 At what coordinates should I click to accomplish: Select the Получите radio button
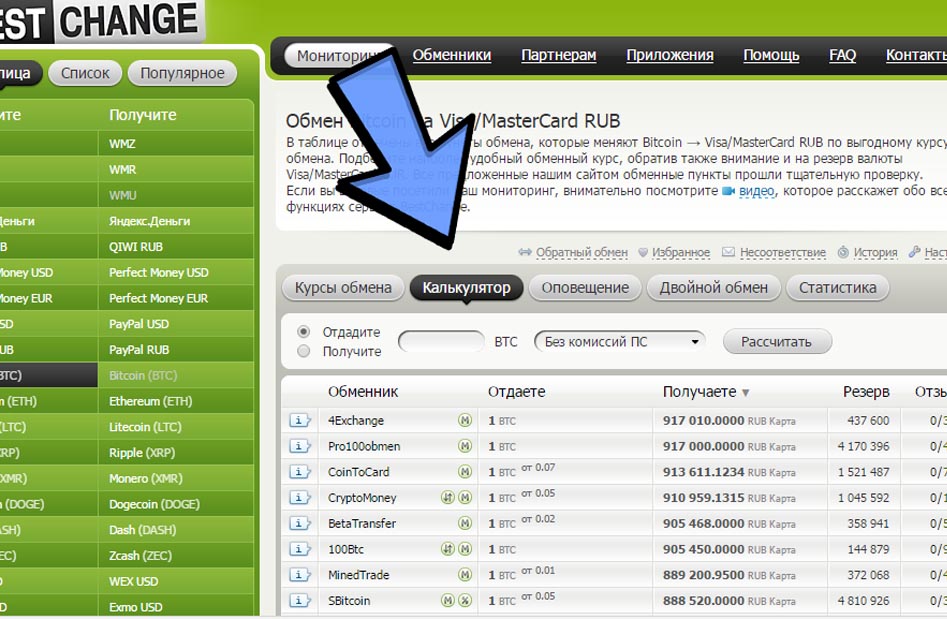tap(304, 351)
